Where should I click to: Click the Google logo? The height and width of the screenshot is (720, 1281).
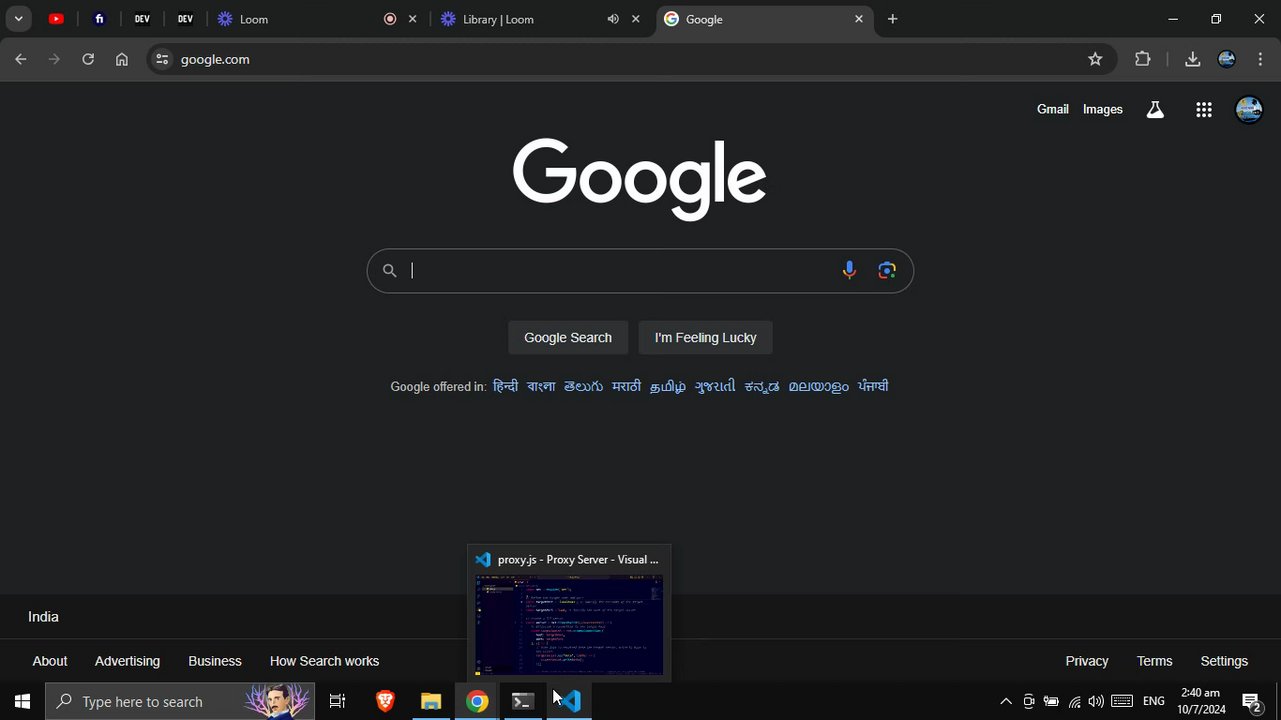(640, 179)
